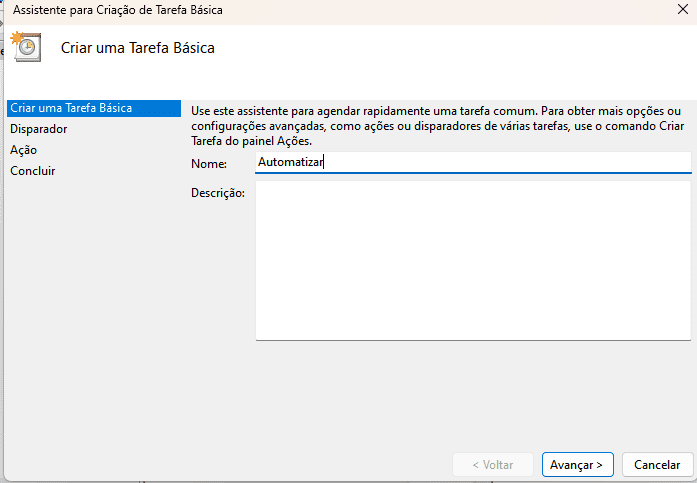Screen dimensions: 697x483
Task: Click the 'Criar uma Tarefa Básica' heading
Action: pos(137,48)
